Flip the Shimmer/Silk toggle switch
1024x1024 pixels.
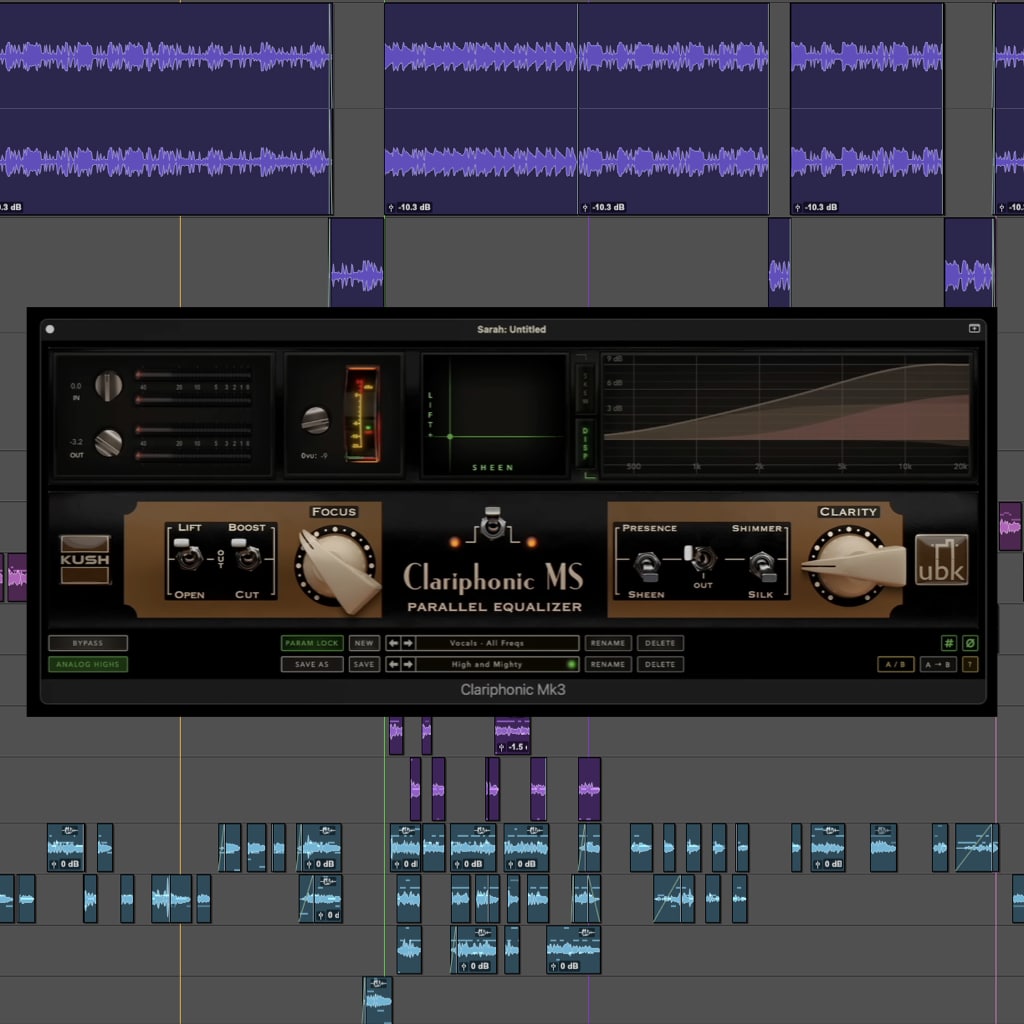pos(762,565)
